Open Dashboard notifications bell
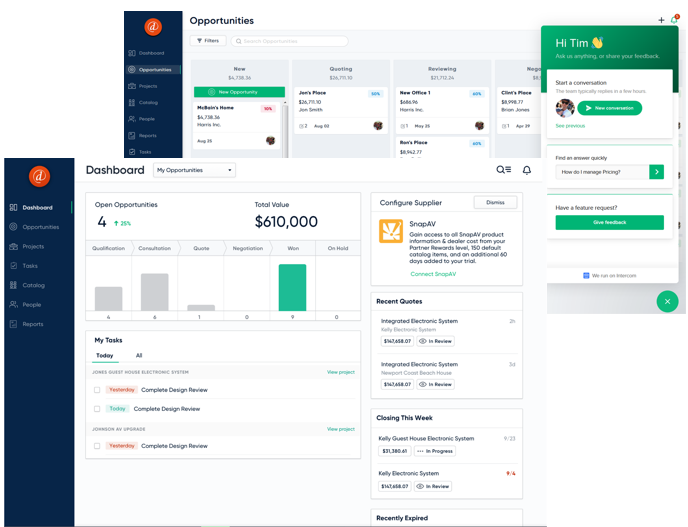This screenshot has height=527, width=688. point(527,170)
